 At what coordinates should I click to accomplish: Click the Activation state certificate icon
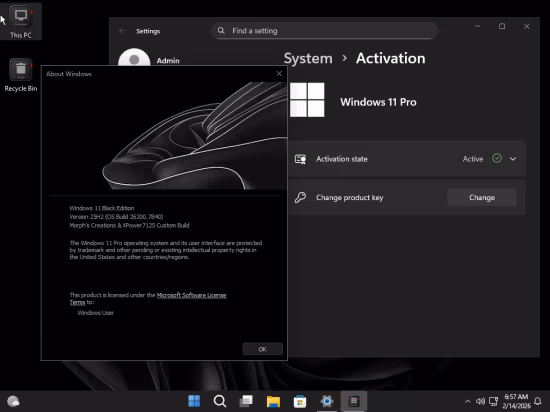point(301,159)
